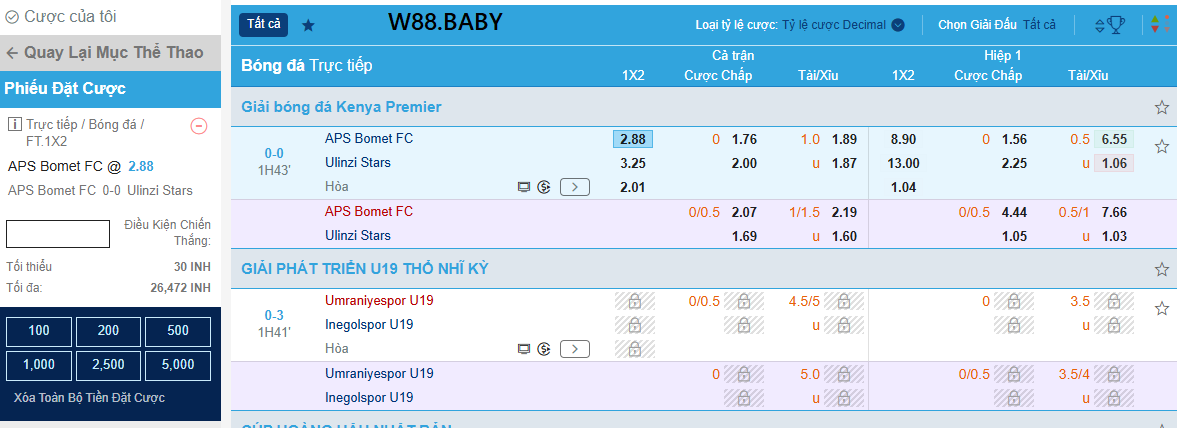Click 'Xóa Toàn Bộ Tiền Đặt Cược' link
The image size is (1177, 428).
click(x=90, y=398)
